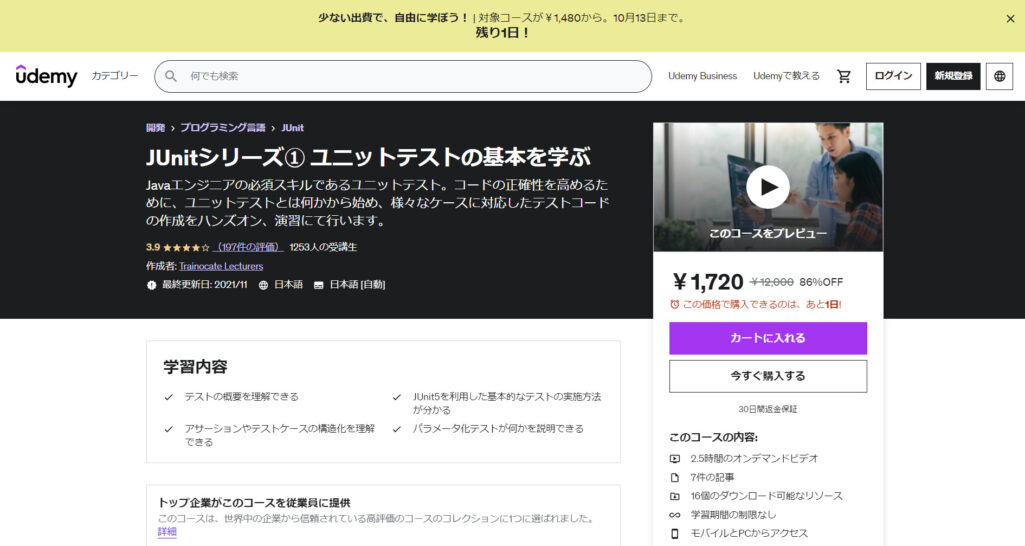Open the カテゴリー menu
Viewport: 1025px width, 546px height.
tap(115, 76)
